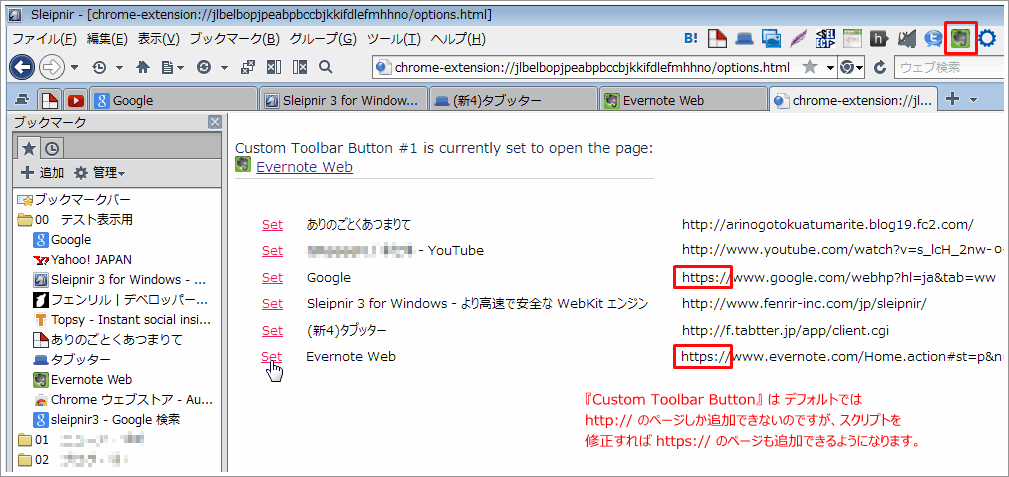Click the SELECT text extension icon
1009x477 pixels.
click(x=825, y=39)
